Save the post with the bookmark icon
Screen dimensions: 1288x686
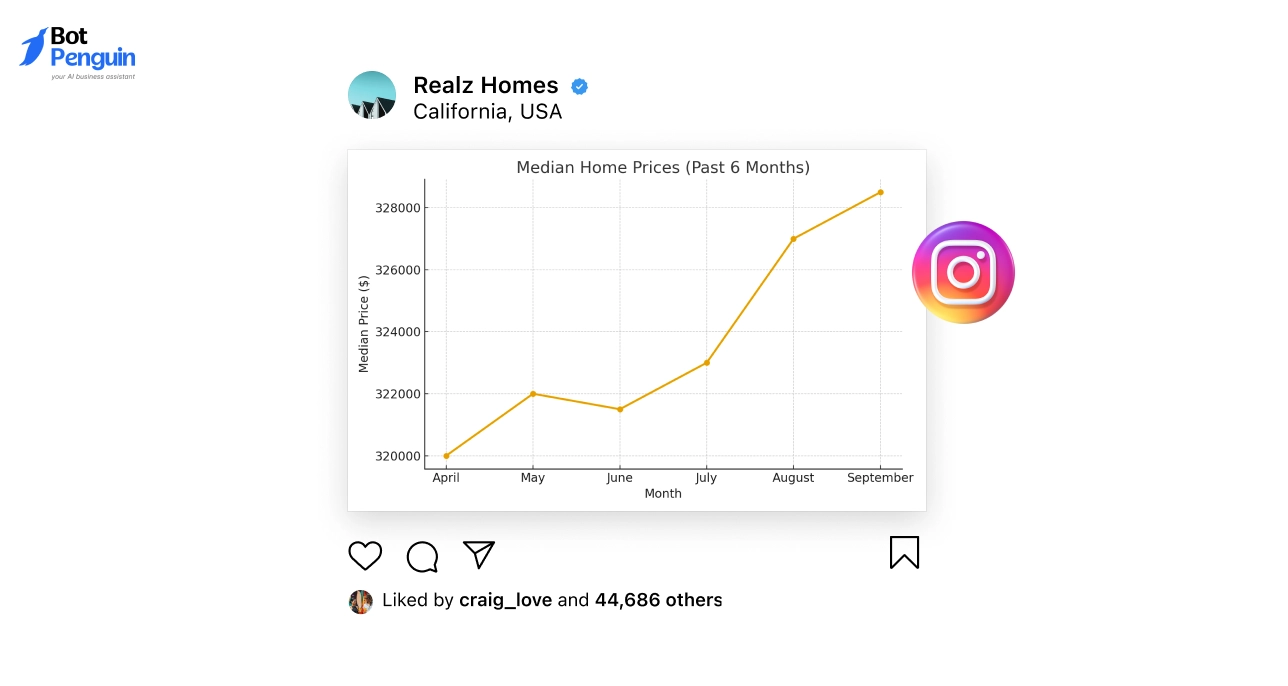(904, 552)
